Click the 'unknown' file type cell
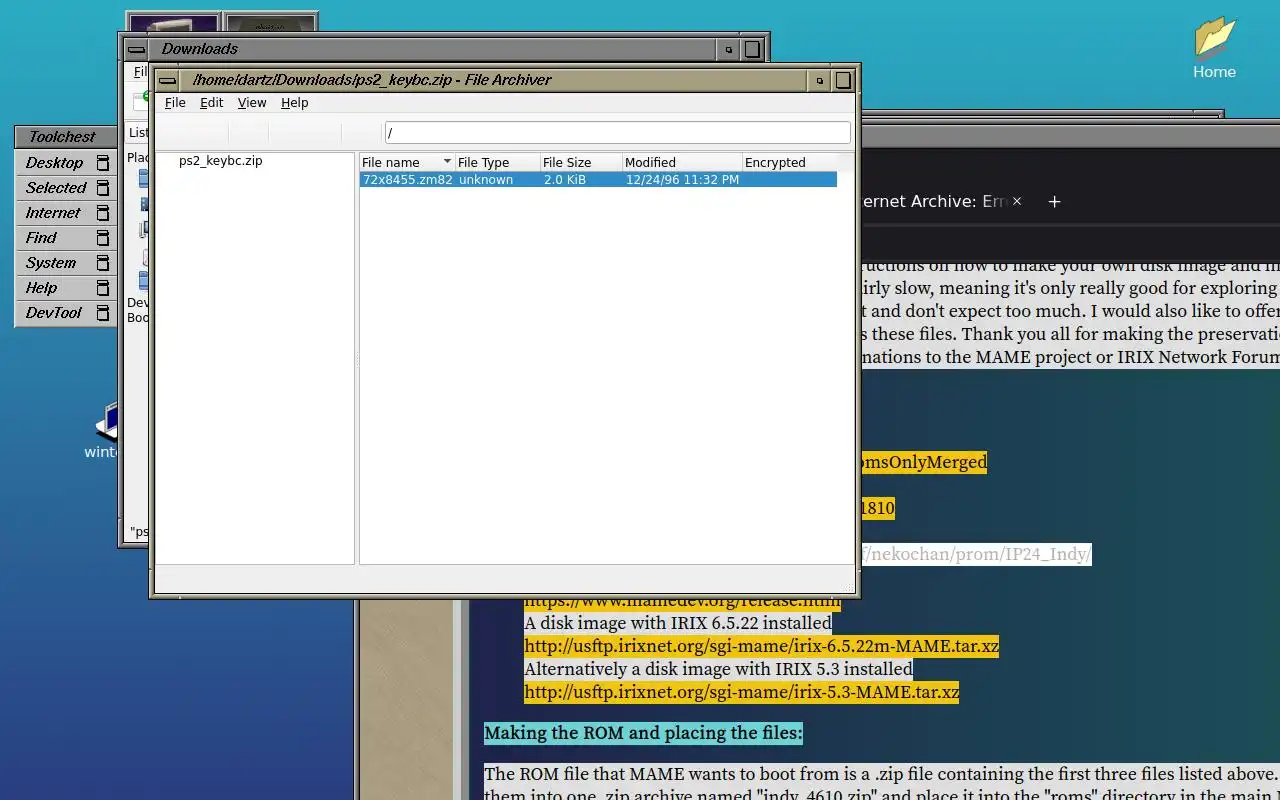The width and height of the screenshot is (1280, 800). (486, 180)
